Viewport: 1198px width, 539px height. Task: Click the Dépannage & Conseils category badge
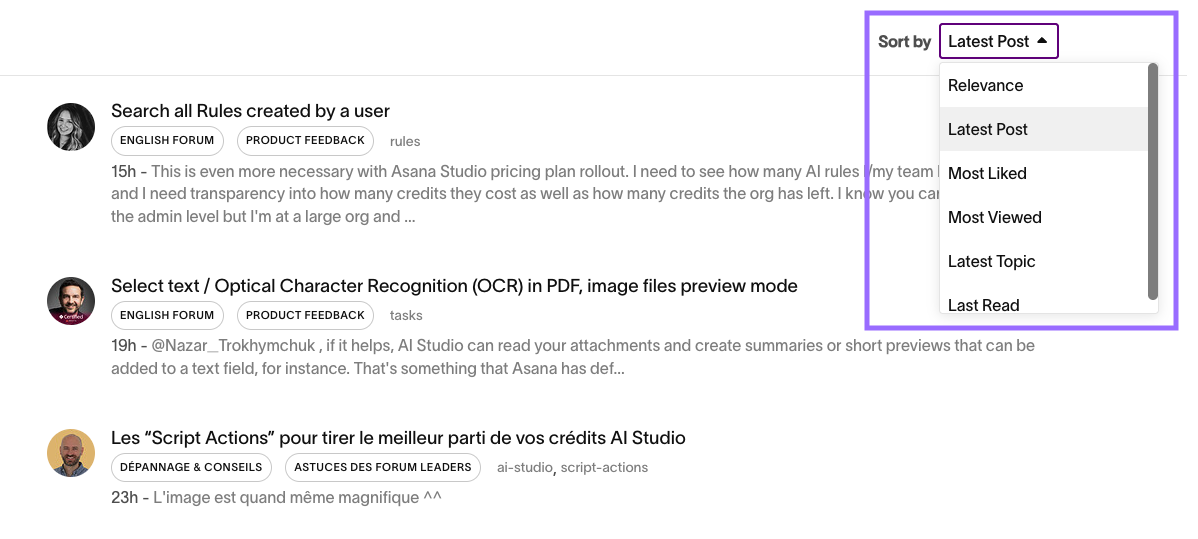click(x=191, y=467)
